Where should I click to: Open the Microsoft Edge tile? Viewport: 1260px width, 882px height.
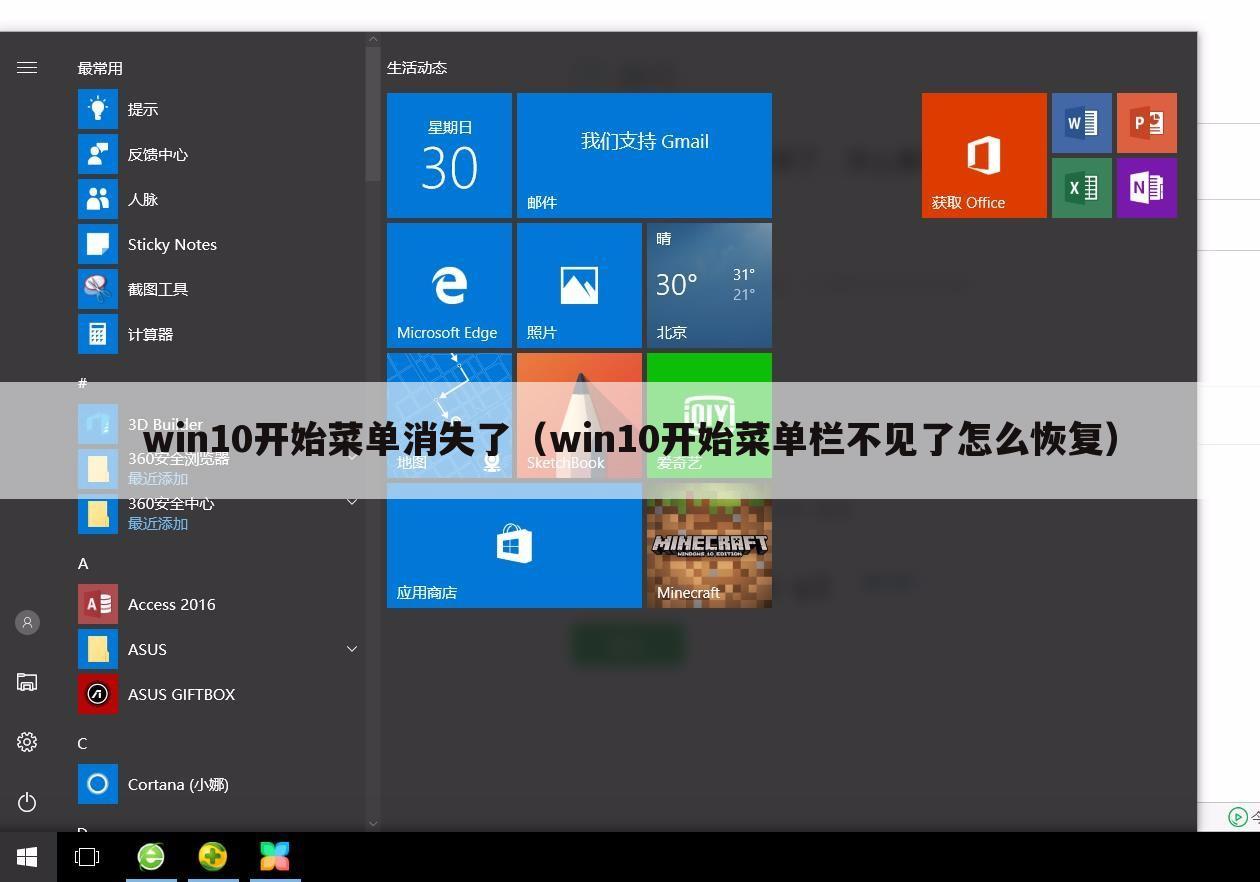tap(449, 285)
